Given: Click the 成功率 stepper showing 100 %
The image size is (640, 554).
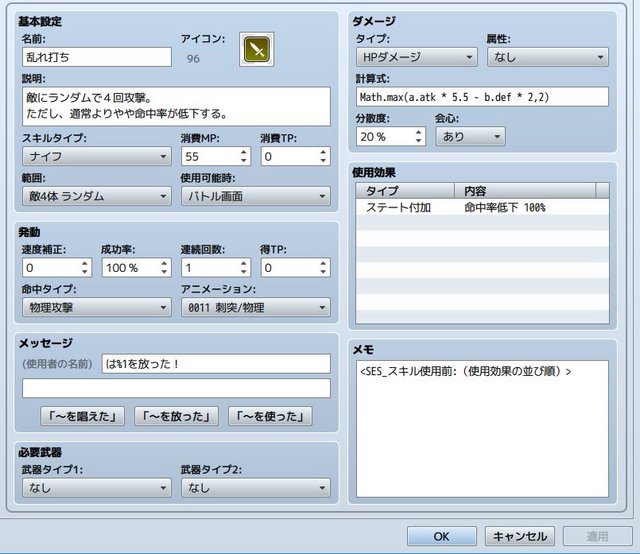Looking at the screenshot, I should point(136,268).
